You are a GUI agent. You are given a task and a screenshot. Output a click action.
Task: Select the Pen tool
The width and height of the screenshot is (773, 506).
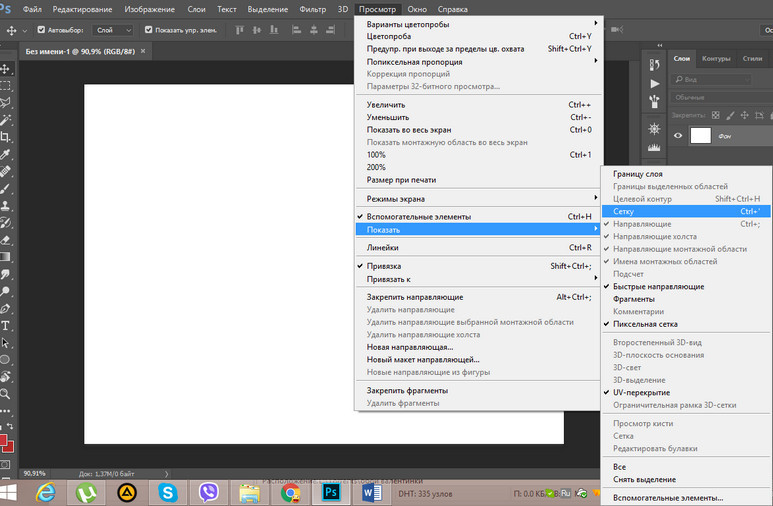[x=5, y=309]
